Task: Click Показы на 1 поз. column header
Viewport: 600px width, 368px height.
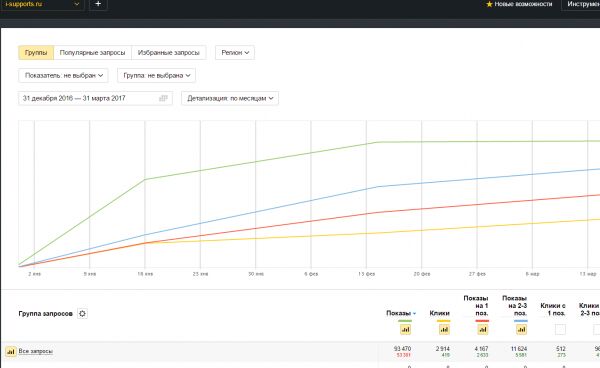Action: click(476, 306)
